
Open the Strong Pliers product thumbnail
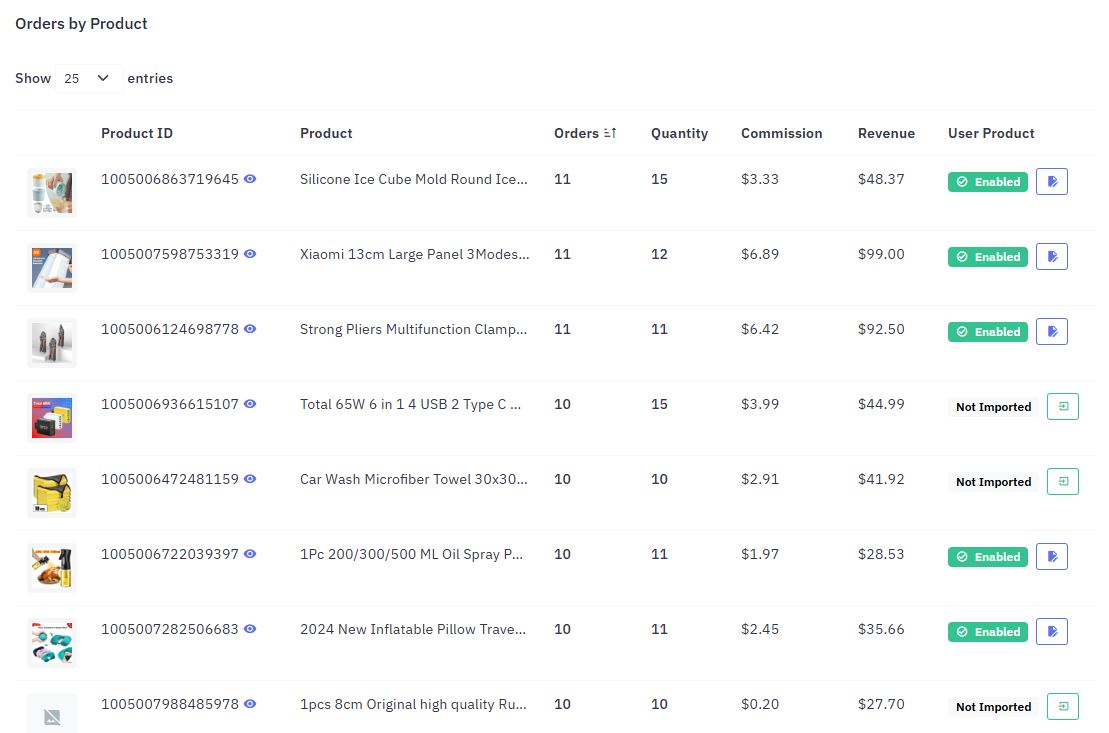[52, 342]
